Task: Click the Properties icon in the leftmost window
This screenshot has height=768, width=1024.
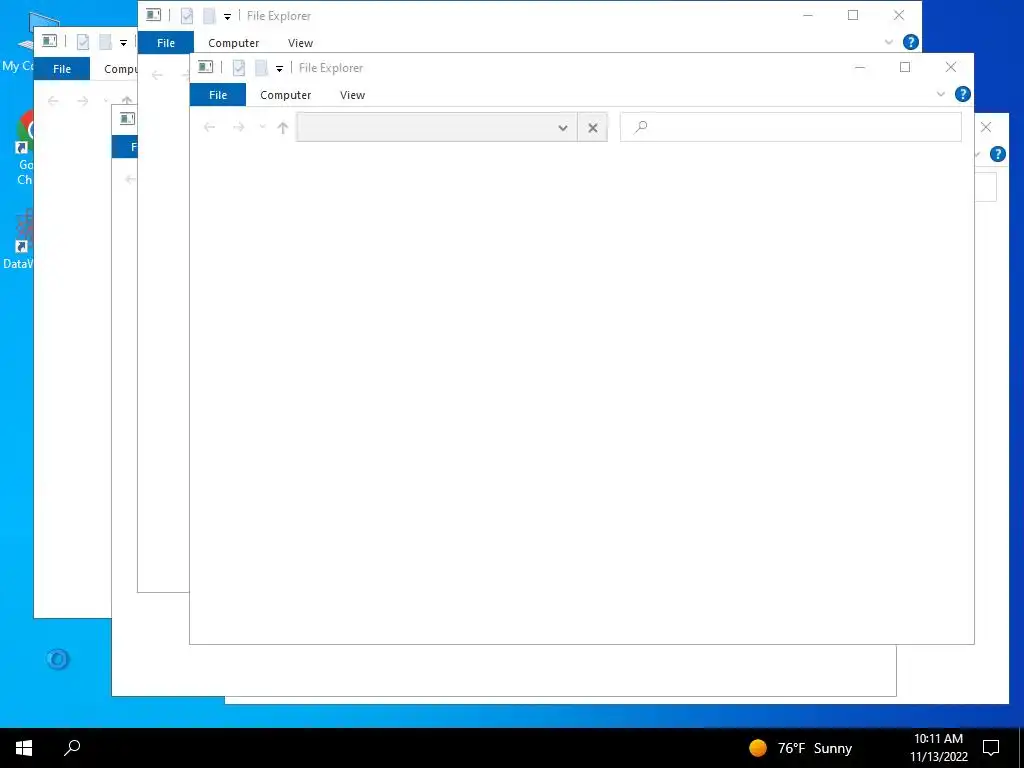Action: pyautogui.click(x=83, y=42)
